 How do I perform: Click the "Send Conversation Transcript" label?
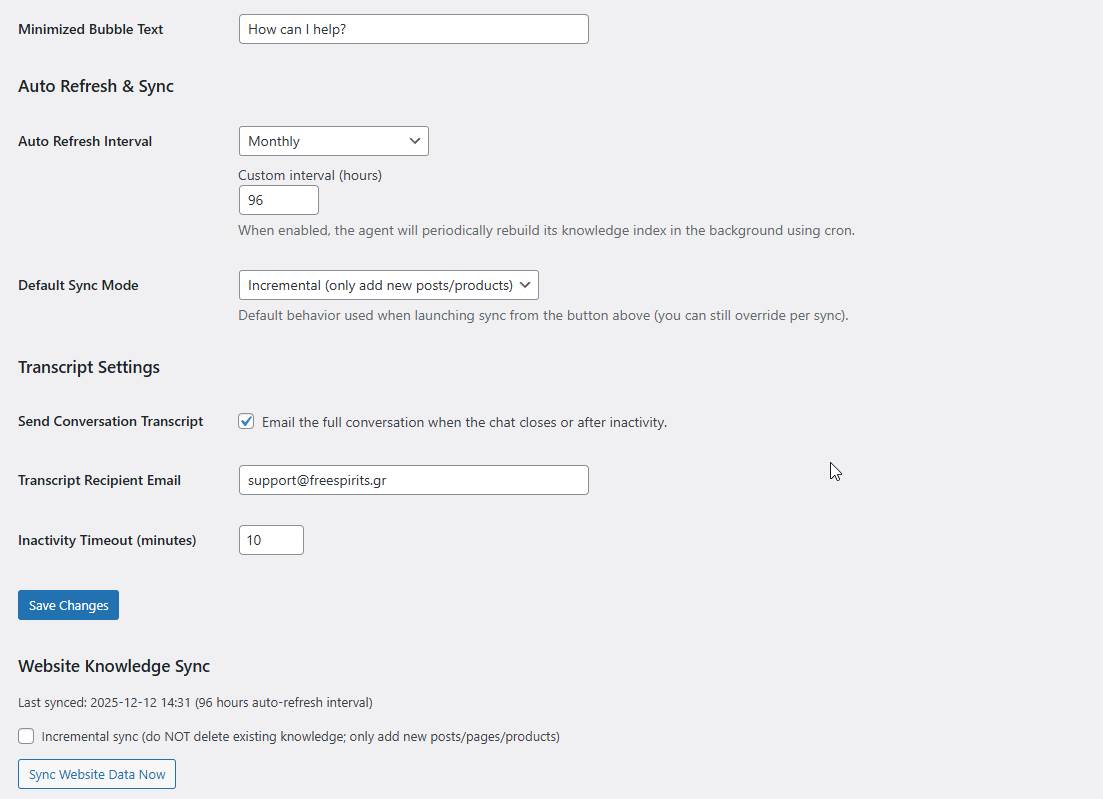[x=110, y=421]
